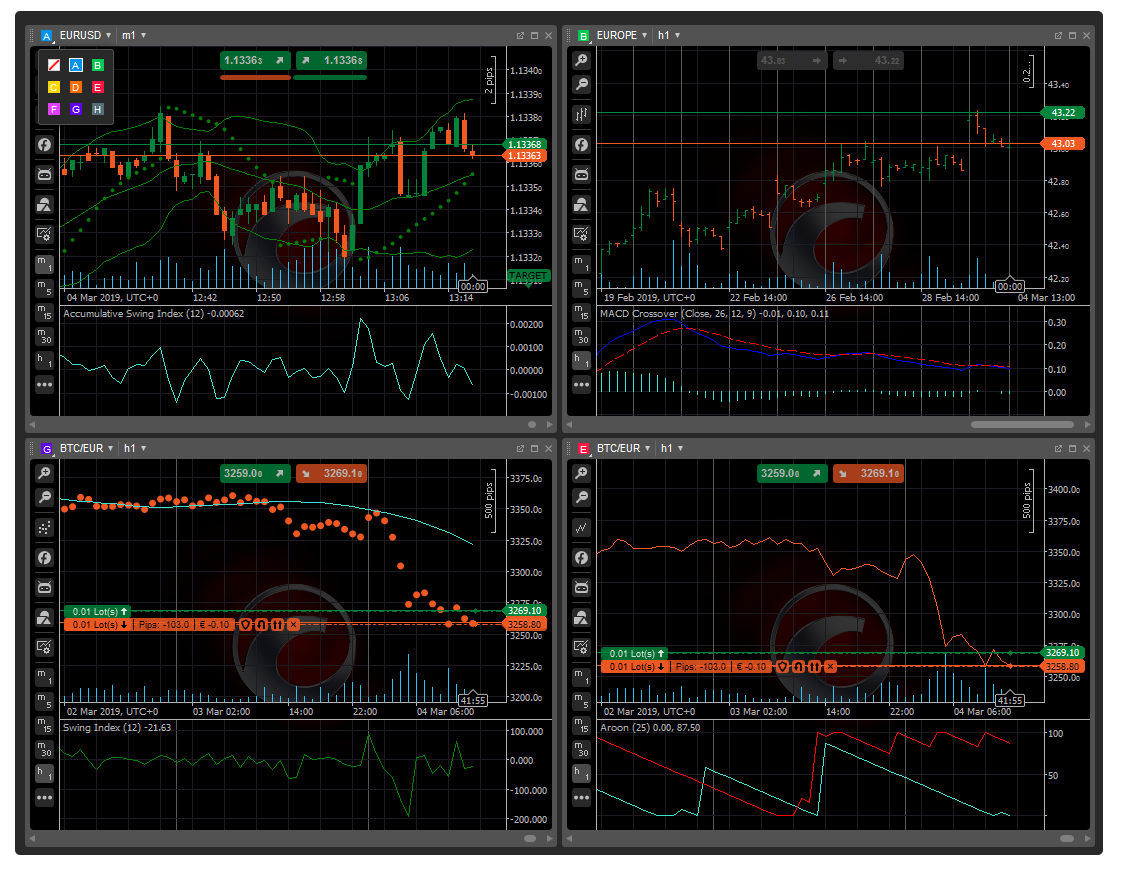This screenshot has height=871, width=1125.
Task: Open h1 timeframe dropdown in E-linked BTC/EUR header
Action: pos(672,448)
